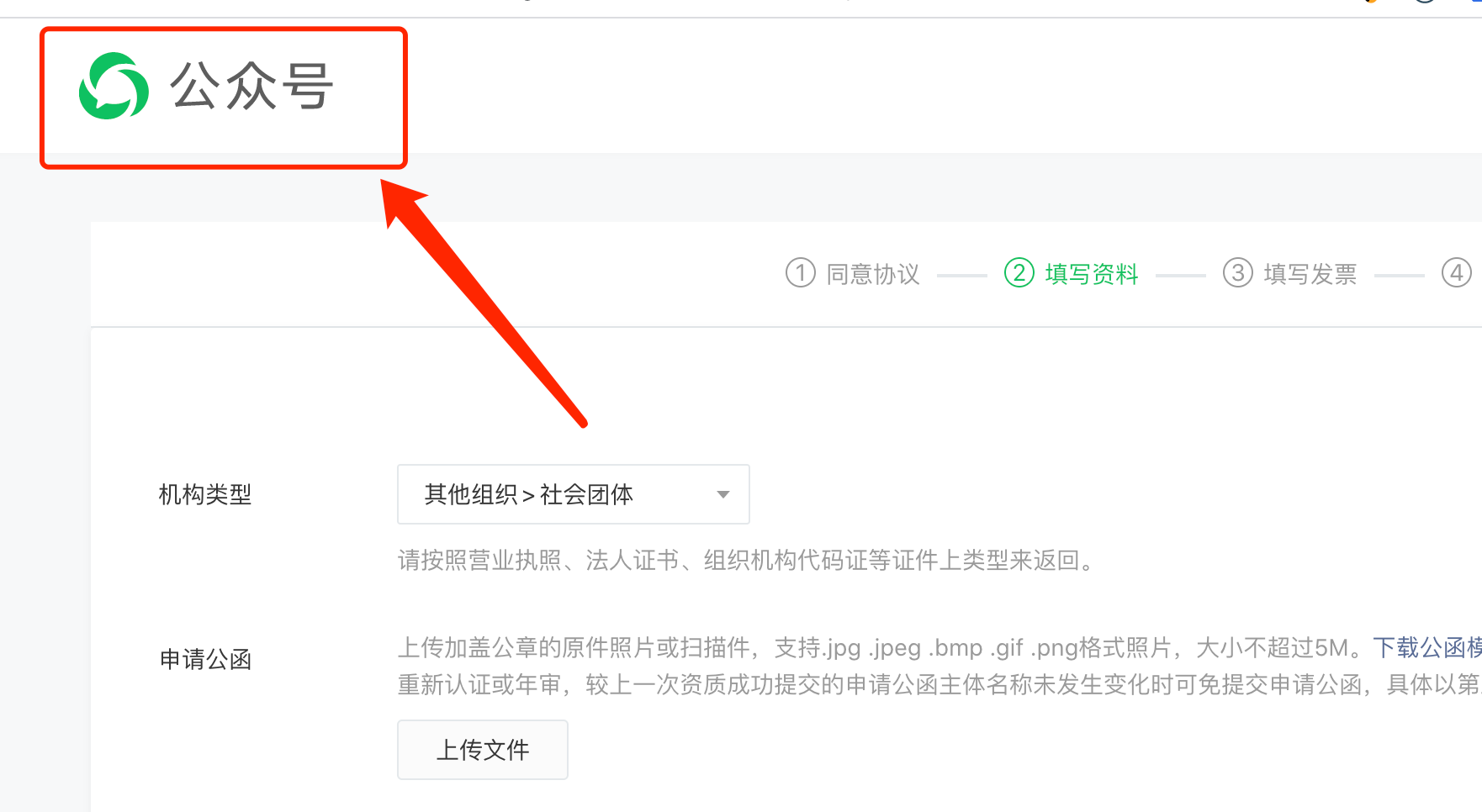Viewport: 1482px width, 812px height.
Task: Select the step 4 circled number icon
Action: [1457, 273]
